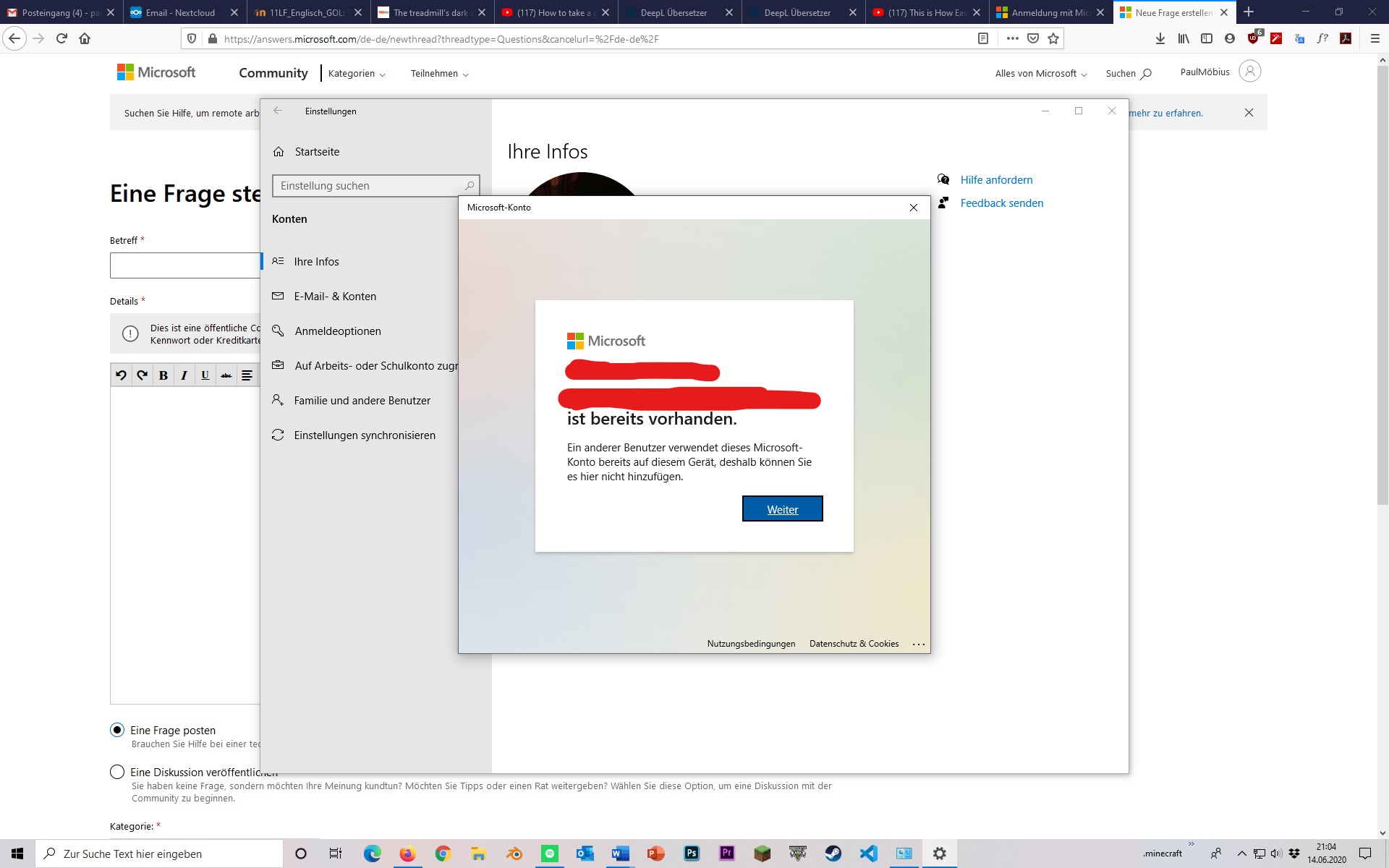Click Hilfe anfordern link
Screen dimensions: 1389x868
(x=996, y=180)
